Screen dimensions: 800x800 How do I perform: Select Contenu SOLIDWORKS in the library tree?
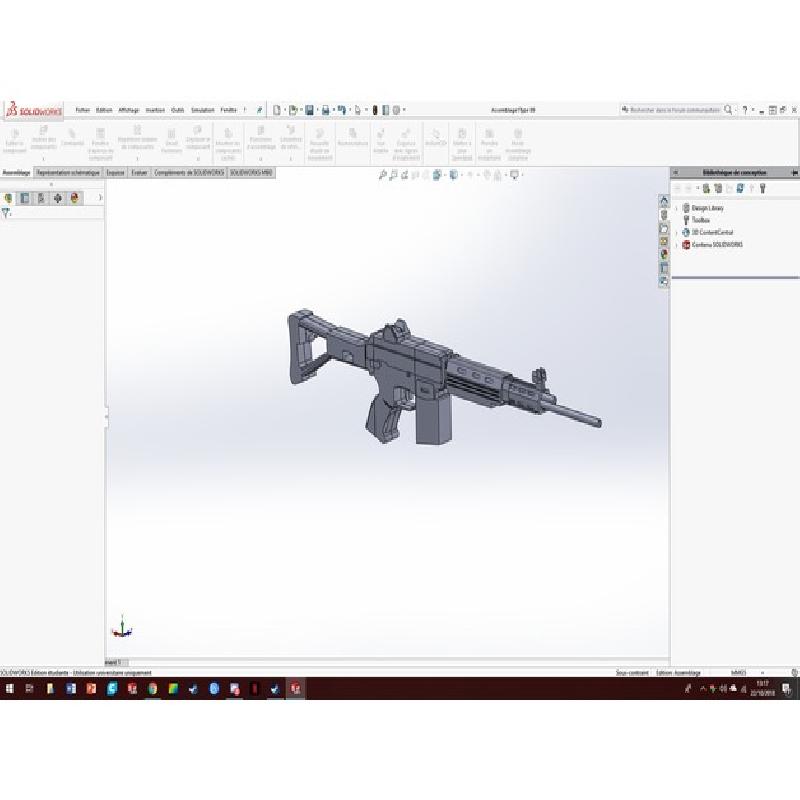pyautogui.click(x=716, y=245)
